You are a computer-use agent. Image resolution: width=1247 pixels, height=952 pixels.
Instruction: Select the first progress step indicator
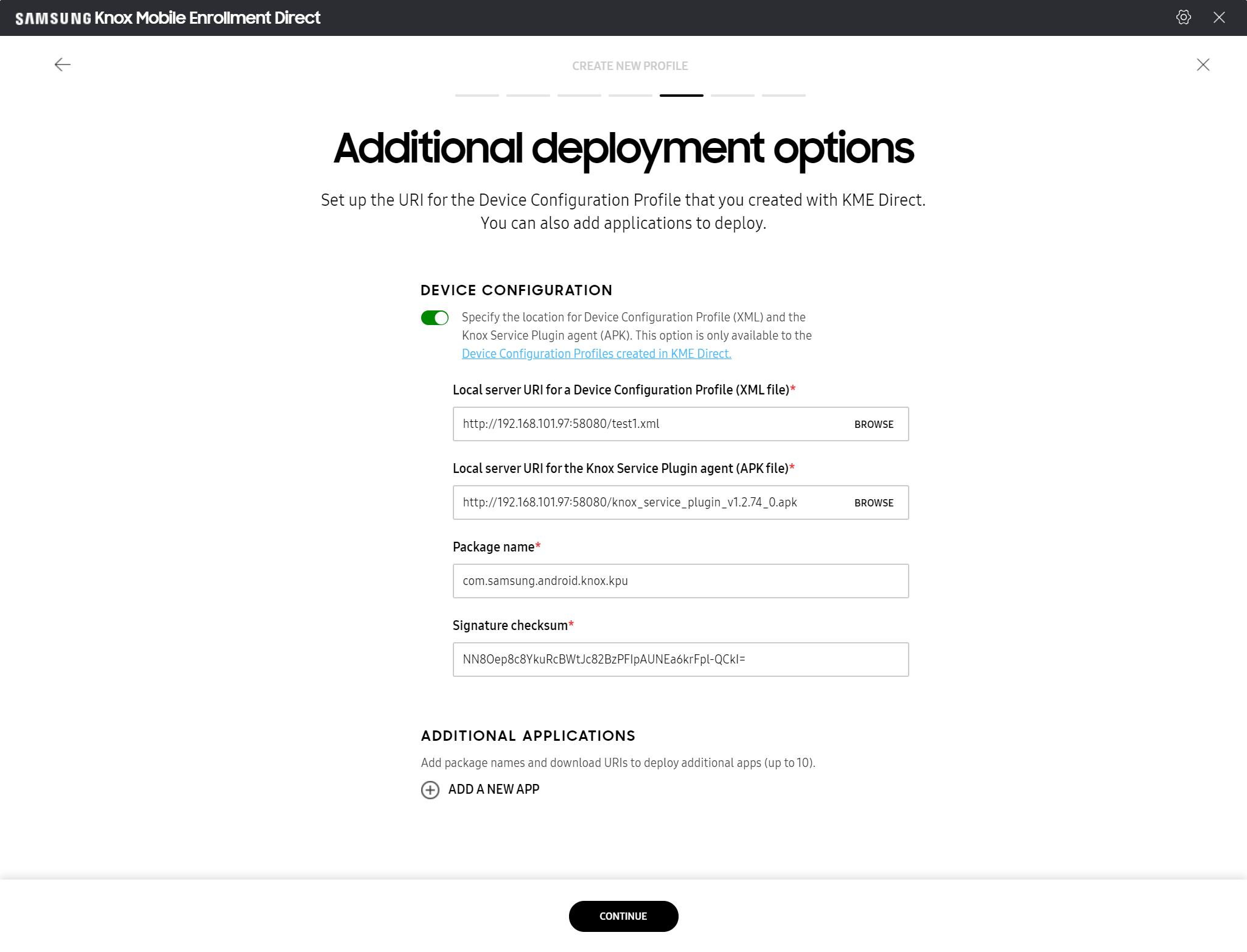click(477, 96)
